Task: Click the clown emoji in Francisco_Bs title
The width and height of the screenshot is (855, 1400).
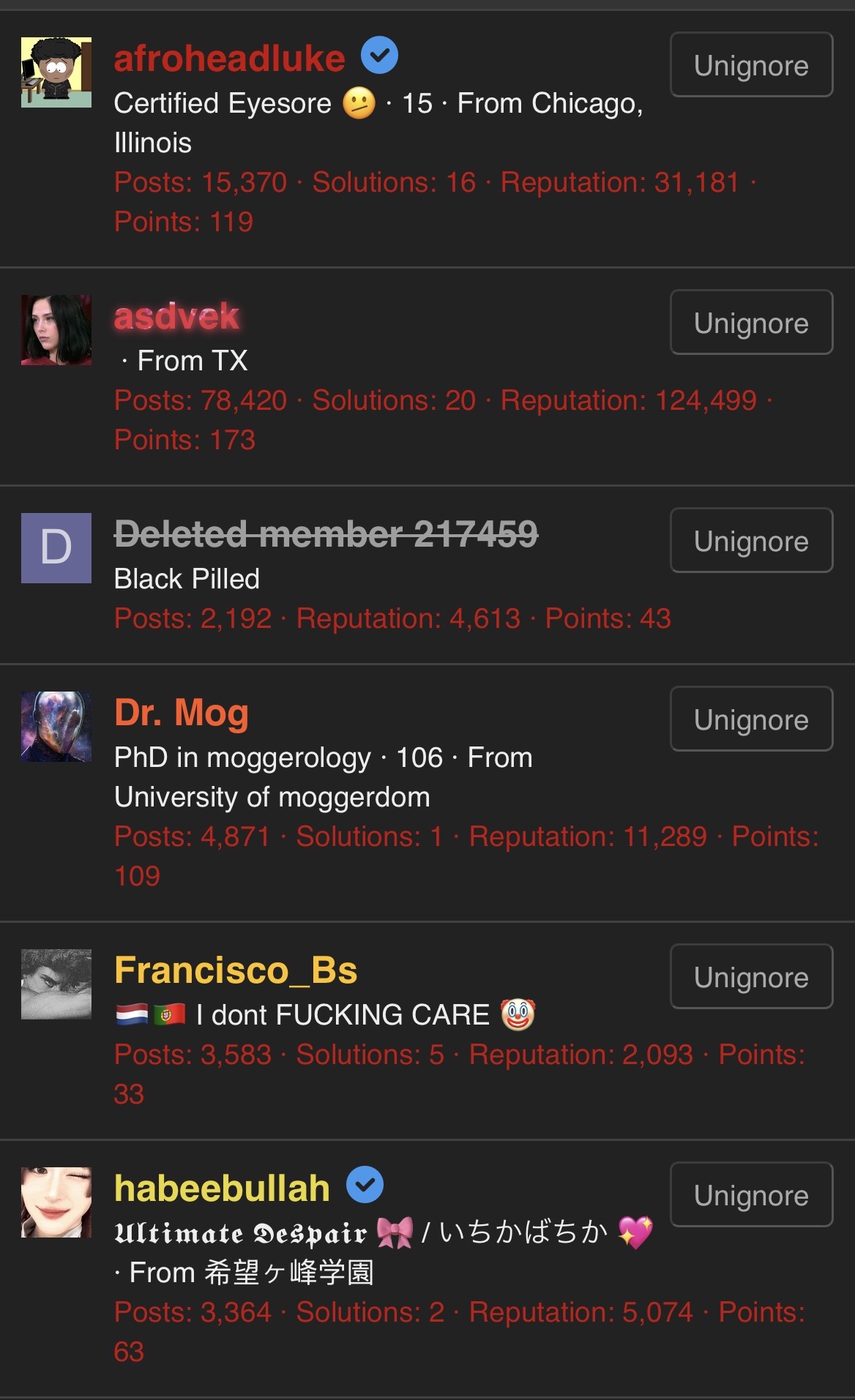Action: coord(518,1014)
